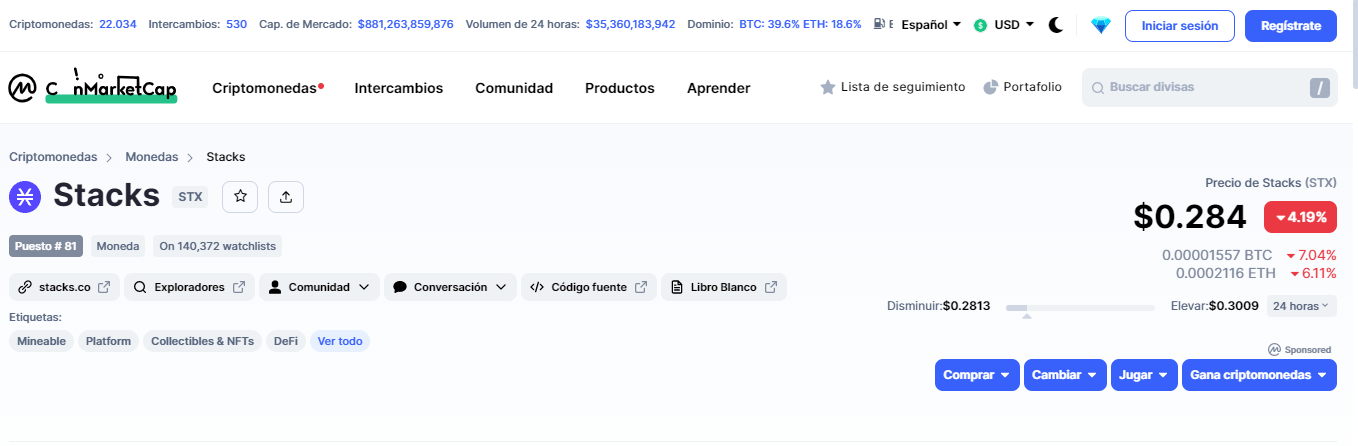
Task: Click the 4.19% price change badge
Action: 1300,217
